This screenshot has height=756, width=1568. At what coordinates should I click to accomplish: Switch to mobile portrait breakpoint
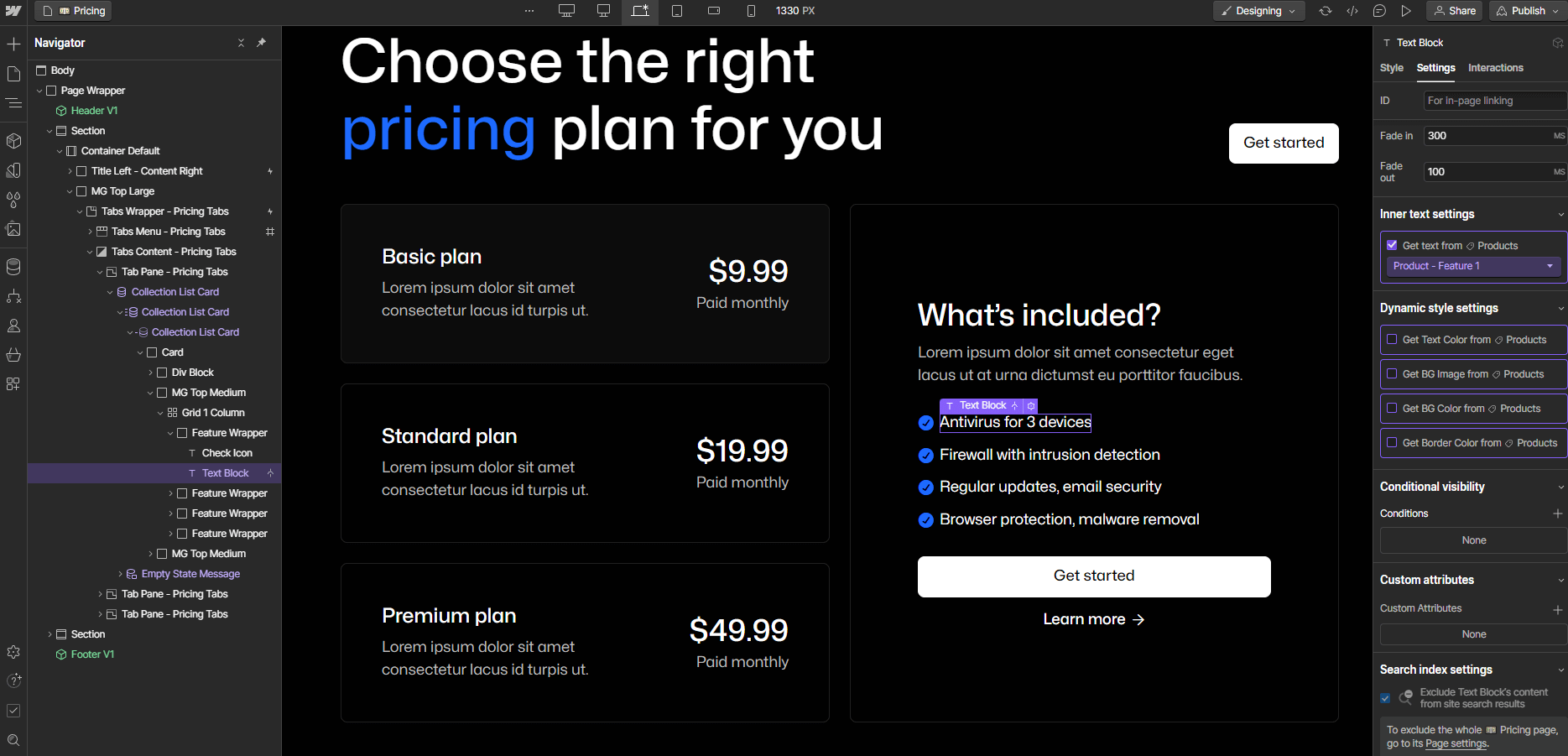[x=749, y=11]
